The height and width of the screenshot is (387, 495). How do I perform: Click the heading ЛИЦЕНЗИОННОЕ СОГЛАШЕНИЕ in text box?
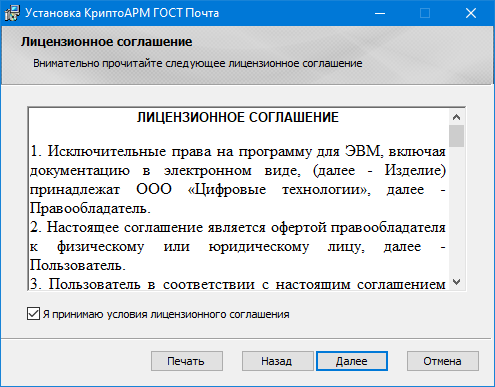click(x=238, y=117)
